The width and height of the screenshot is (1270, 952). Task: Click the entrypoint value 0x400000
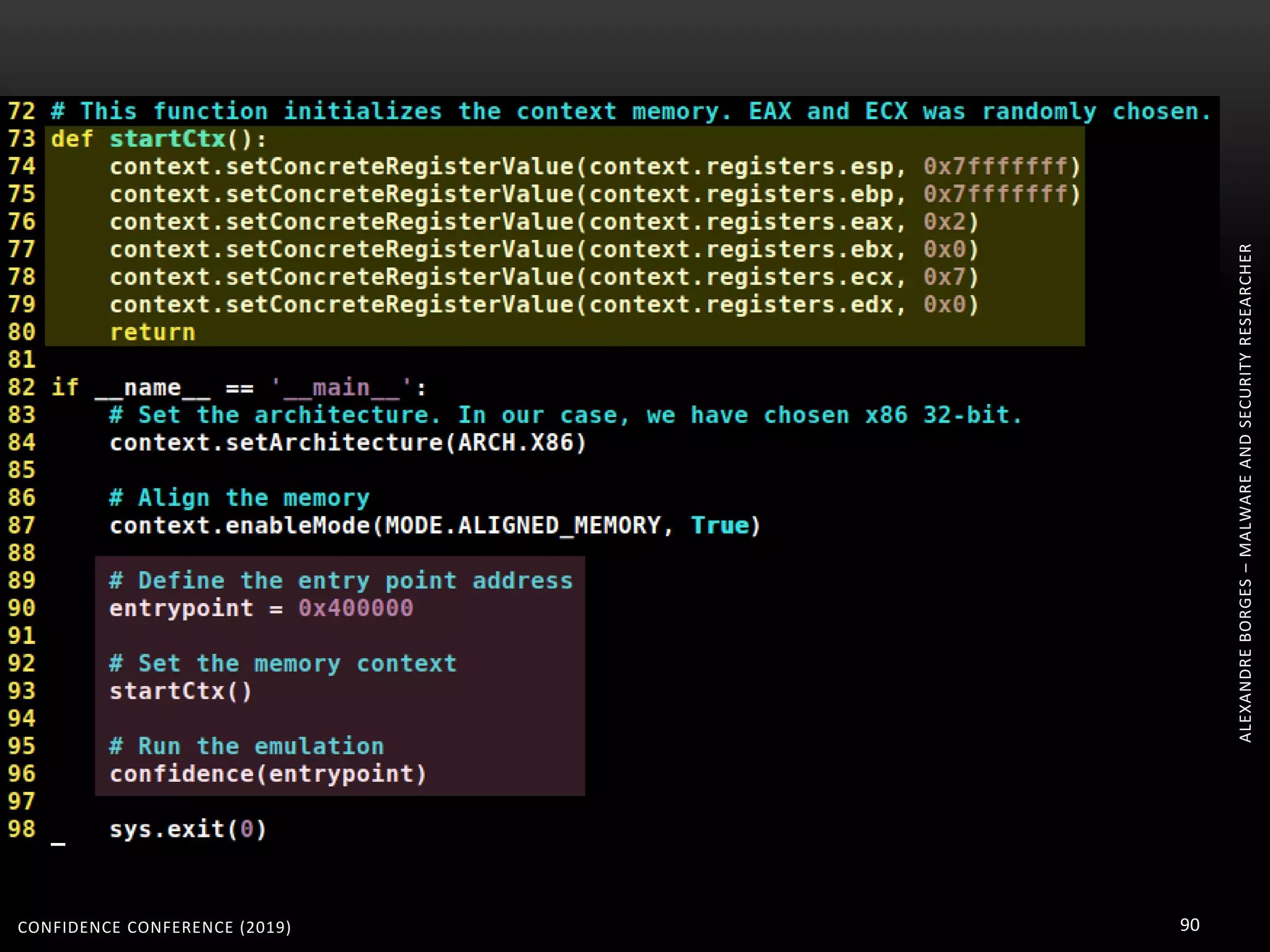pos(355,609)
